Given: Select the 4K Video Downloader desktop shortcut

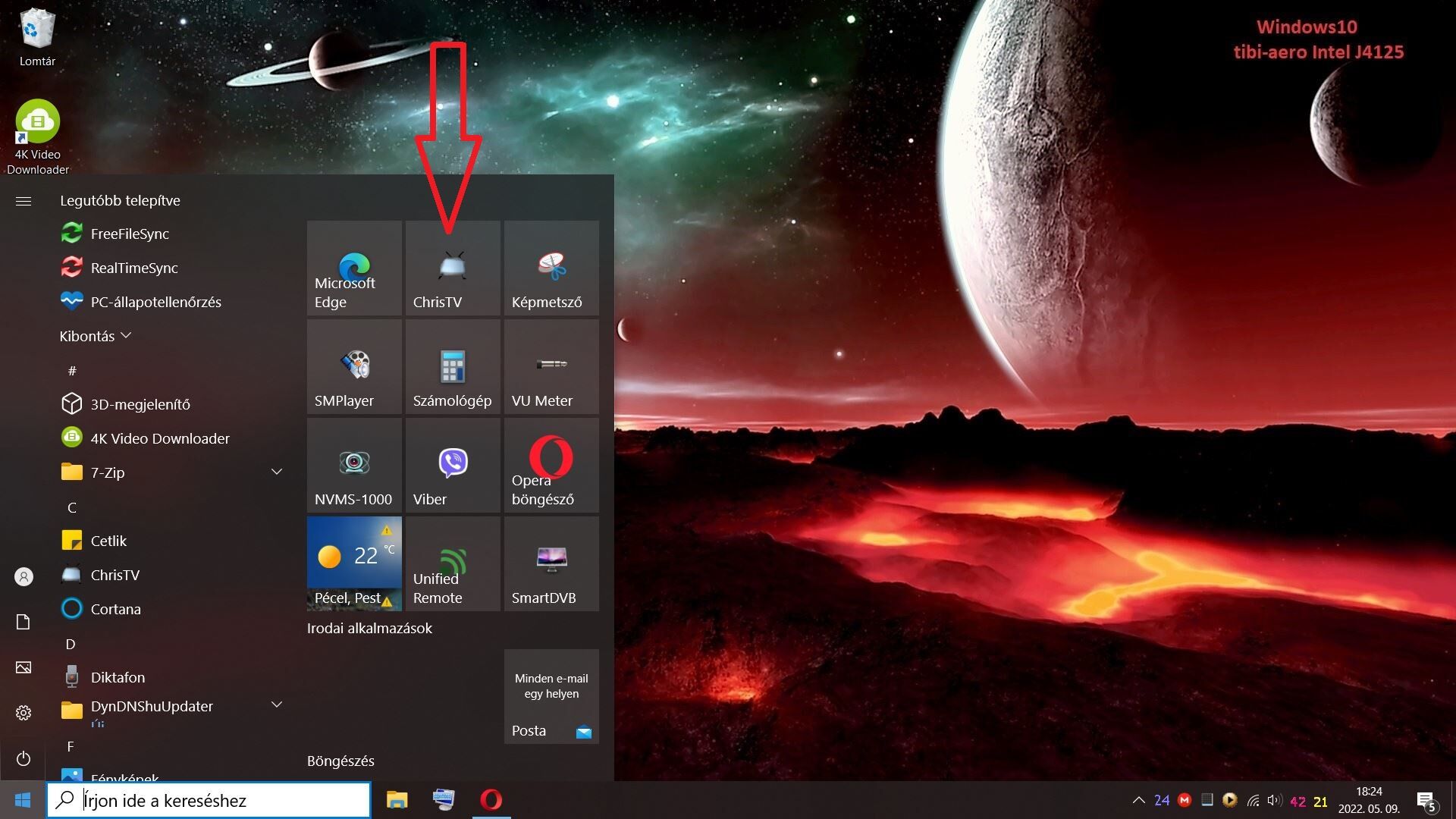Looking at the screenshot, I should point(37,137).
